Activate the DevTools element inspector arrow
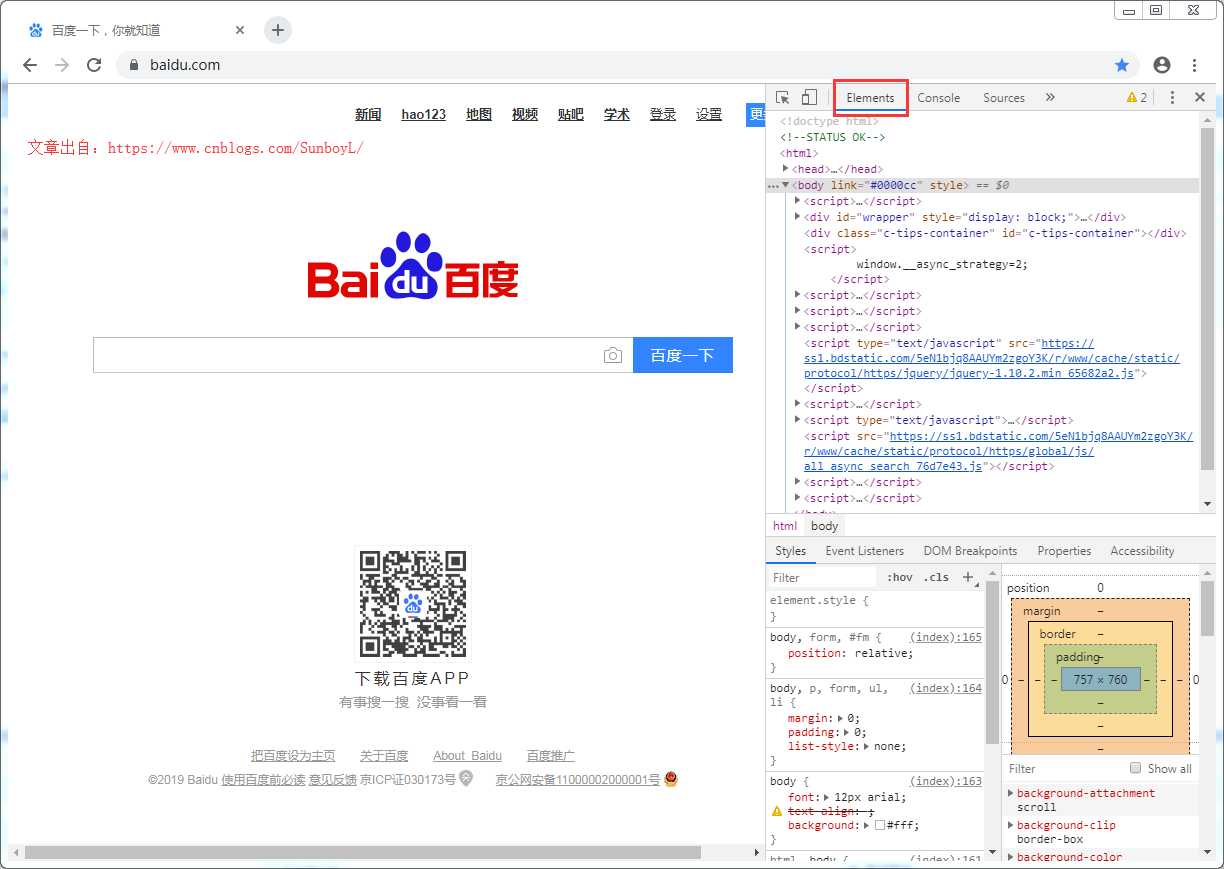This screenshot has width=1224, height=869. 783,97
